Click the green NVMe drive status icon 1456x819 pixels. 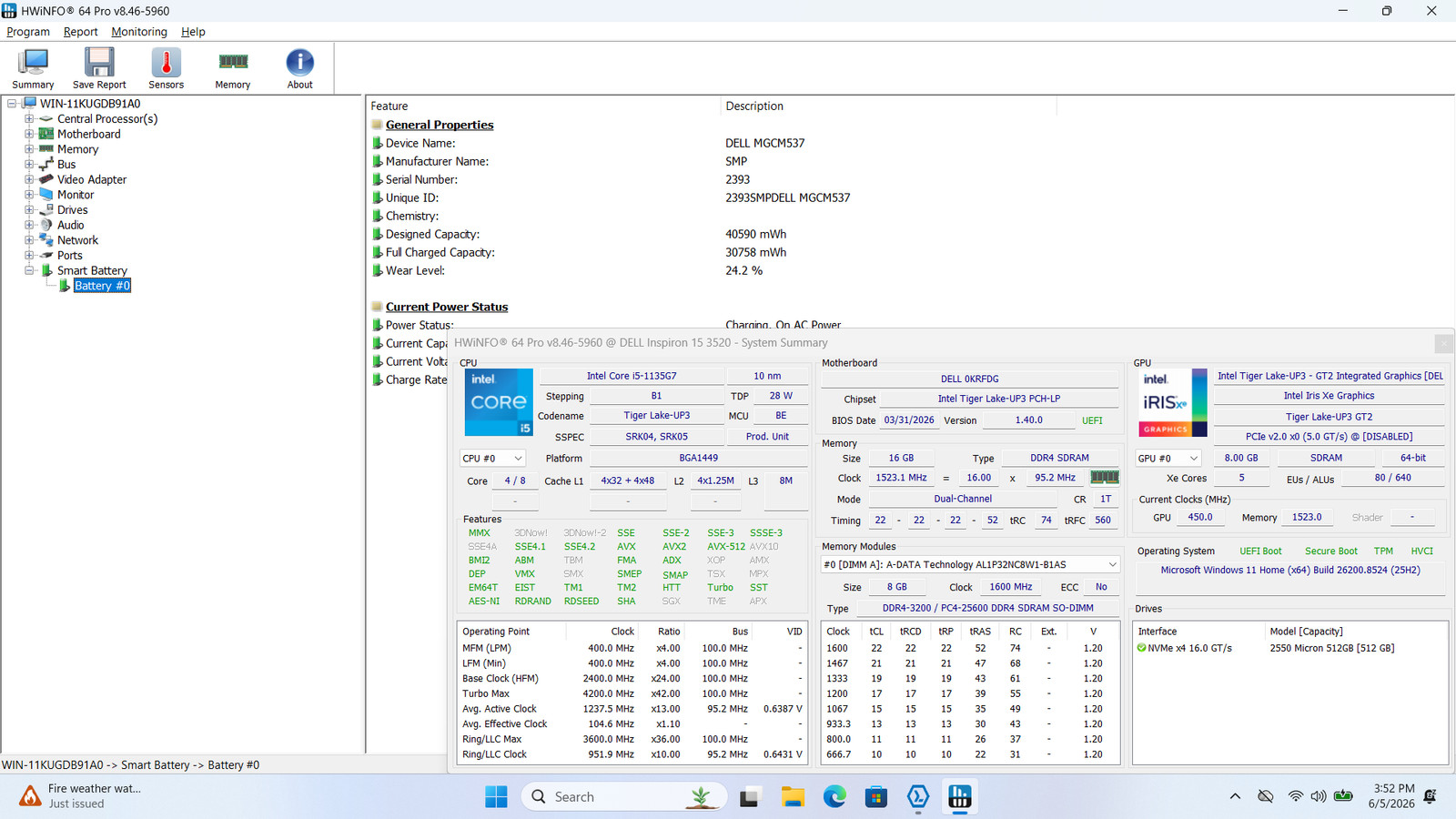click(x=1141, y=648)
